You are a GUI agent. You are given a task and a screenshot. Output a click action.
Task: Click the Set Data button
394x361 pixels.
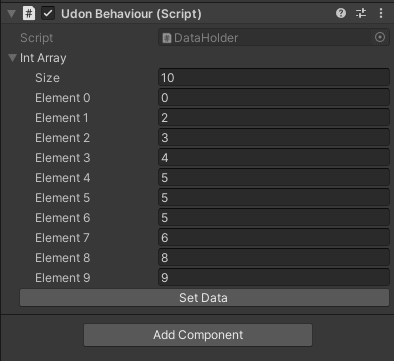(204, 298)
